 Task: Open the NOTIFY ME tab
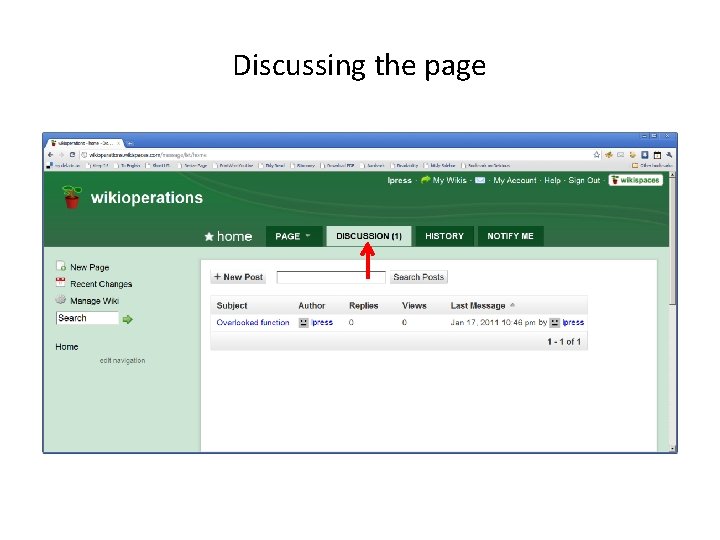pos(510,236)
